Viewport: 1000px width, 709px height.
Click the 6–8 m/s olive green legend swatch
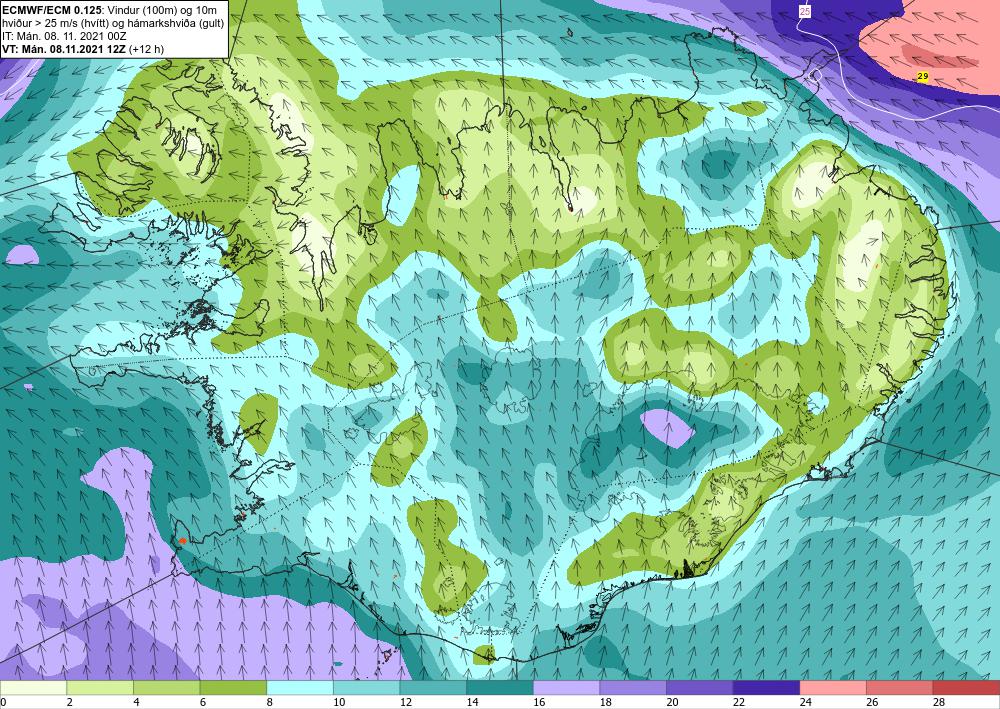coord(233,688)
